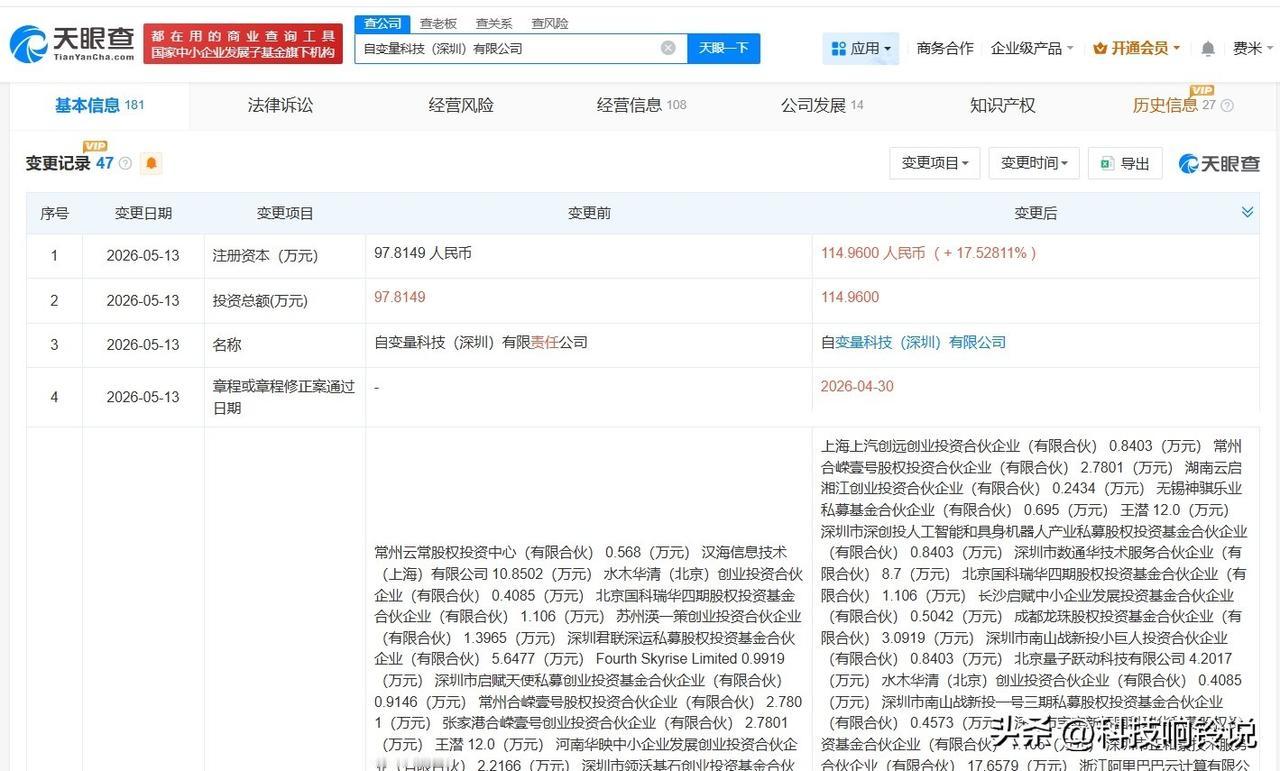Click the 97.8149 人民币 value in row 1

coord(423,253)
